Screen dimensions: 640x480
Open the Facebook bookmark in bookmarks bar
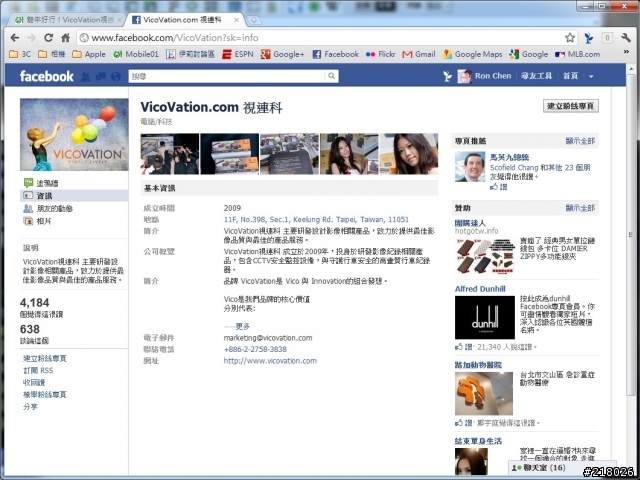pyautogui.click(x=336, y=54)
